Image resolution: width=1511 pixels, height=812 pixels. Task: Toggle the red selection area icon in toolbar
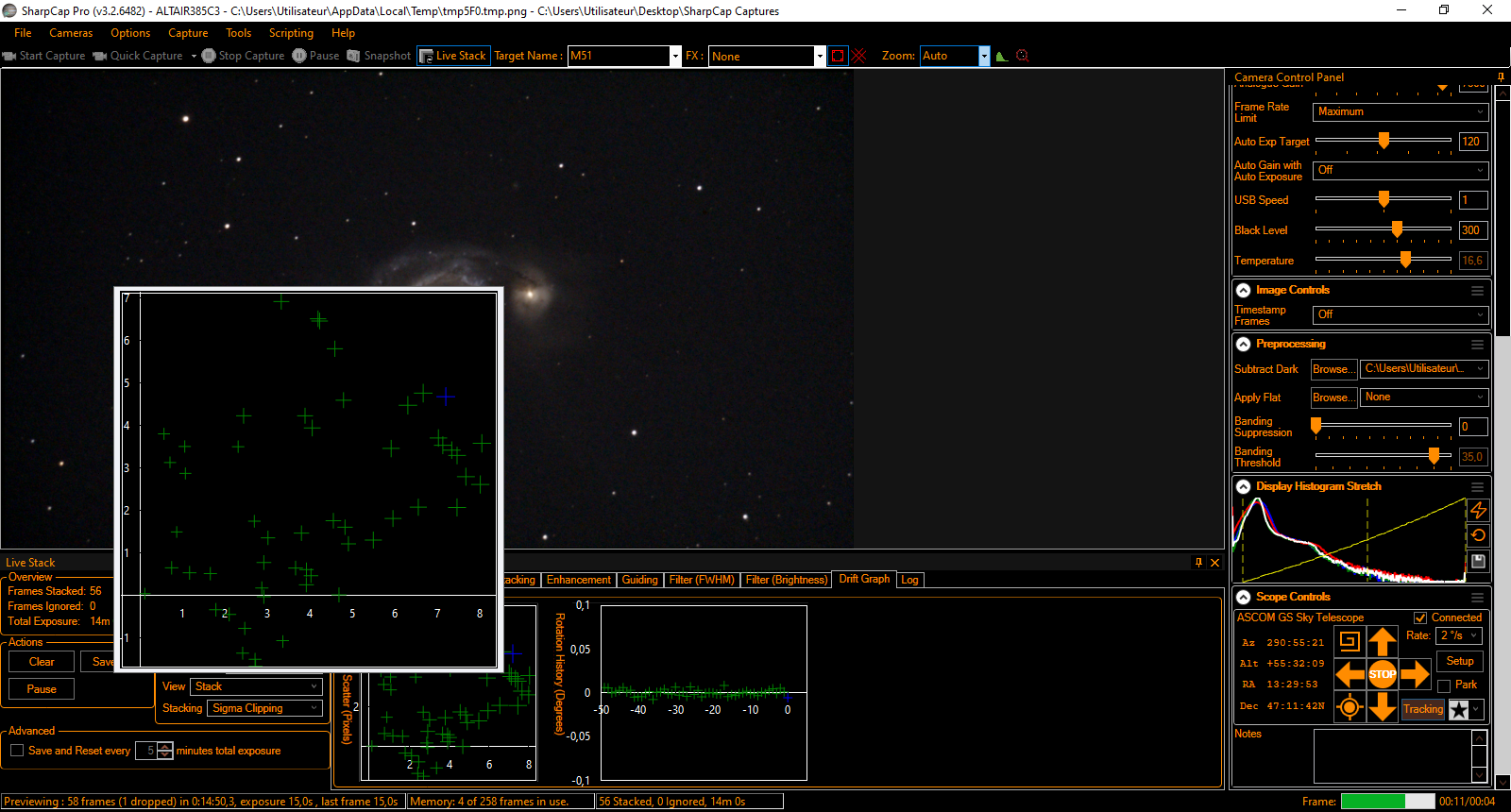click(x=838, y=56)
